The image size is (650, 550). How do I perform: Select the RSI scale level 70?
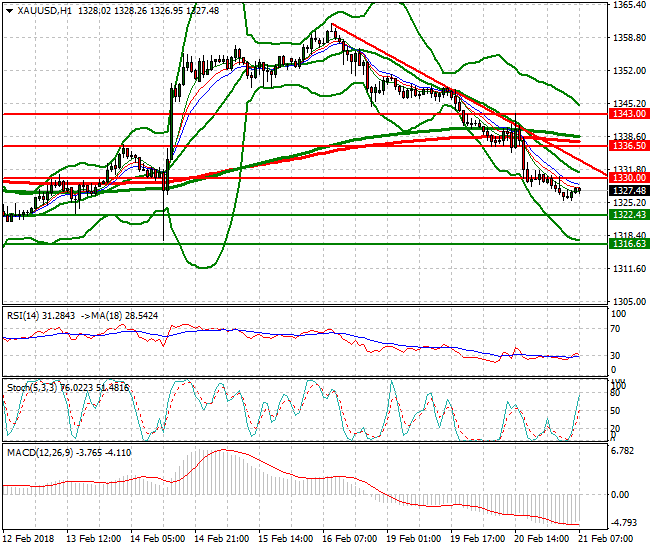[616, 329]
